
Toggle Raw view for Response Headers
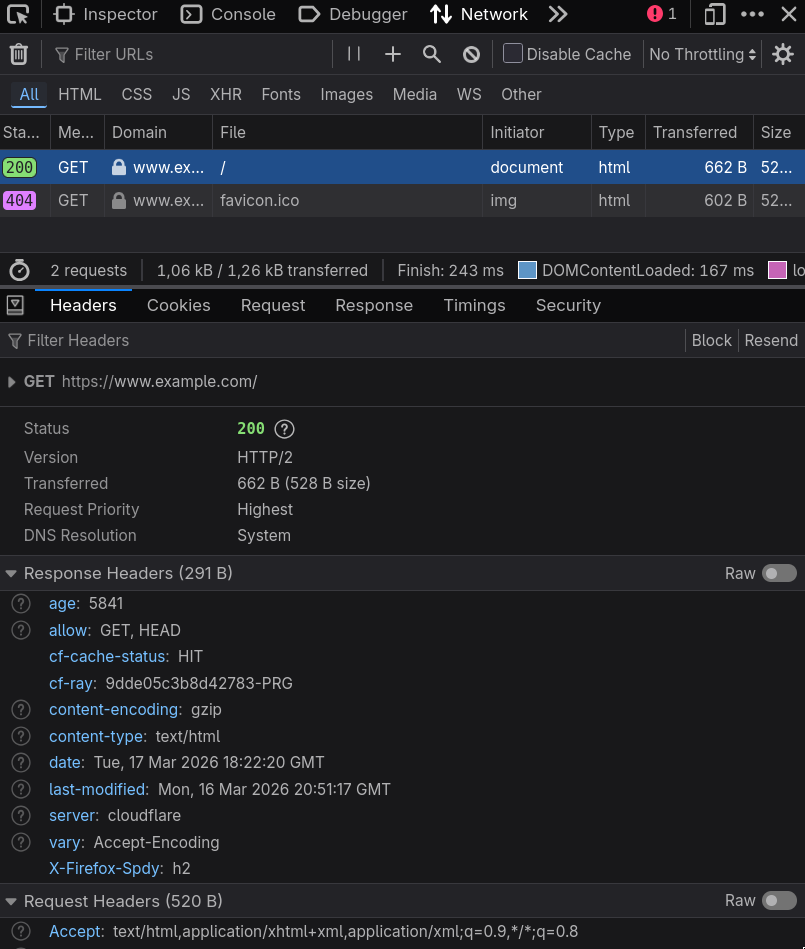coord(779,573)
